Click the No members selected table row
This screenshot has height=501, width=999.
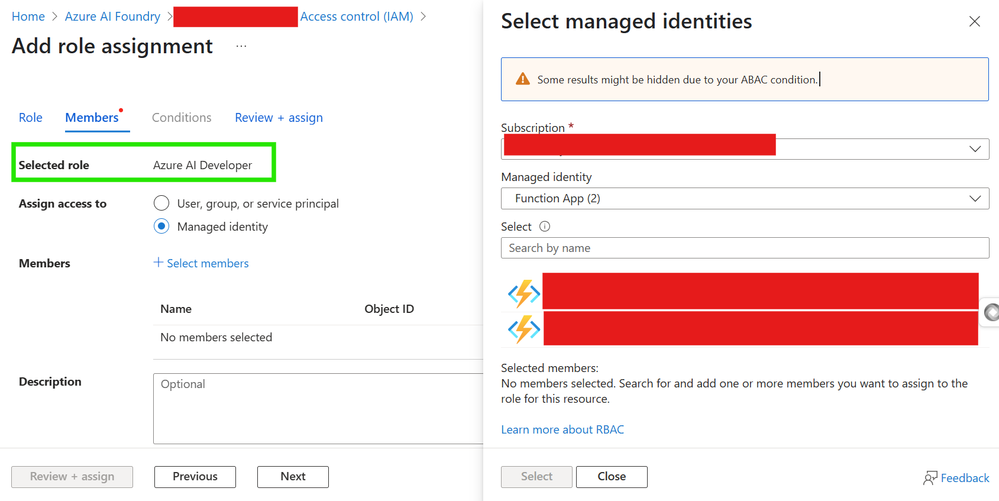click(x=318, y=337)
